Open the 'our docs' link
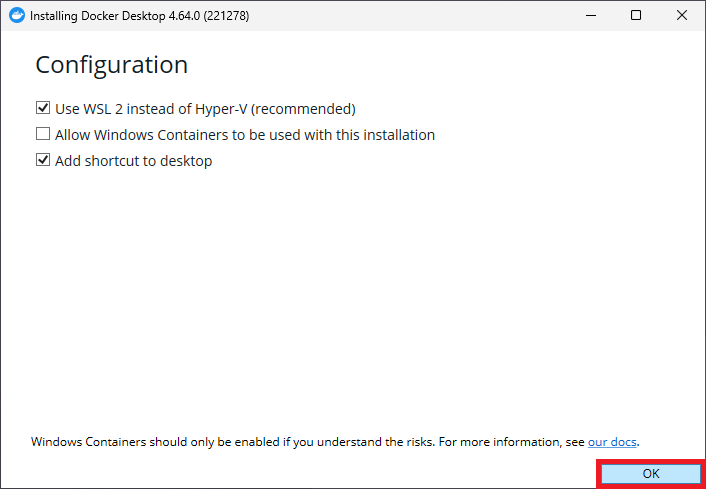The width and height of the screenshot is (706, 489). pyautogui.click(x=611, y=441)
